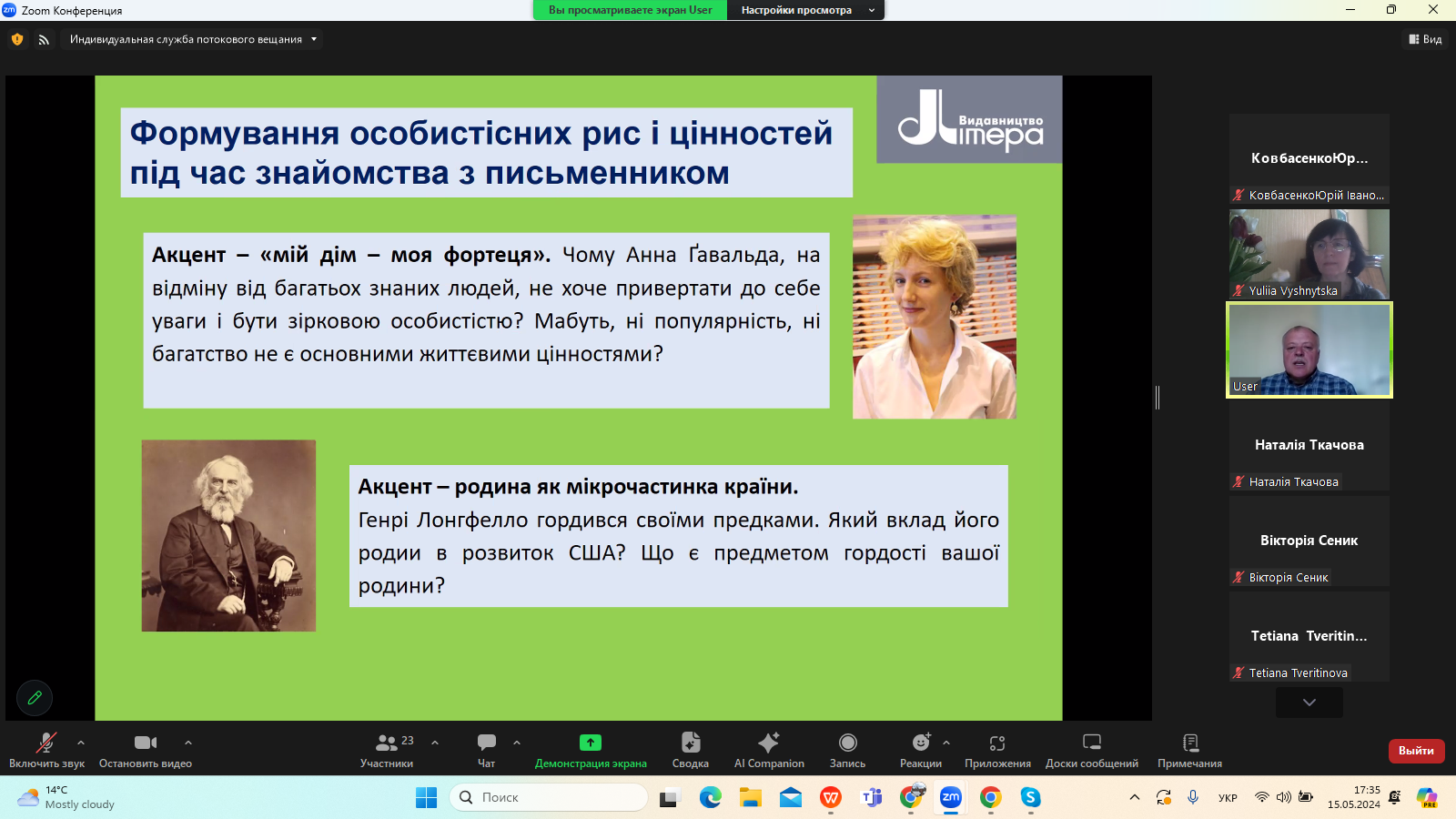Toggle meeting recording with Запись
The image size is (1456, 819).
click(847, 750)
